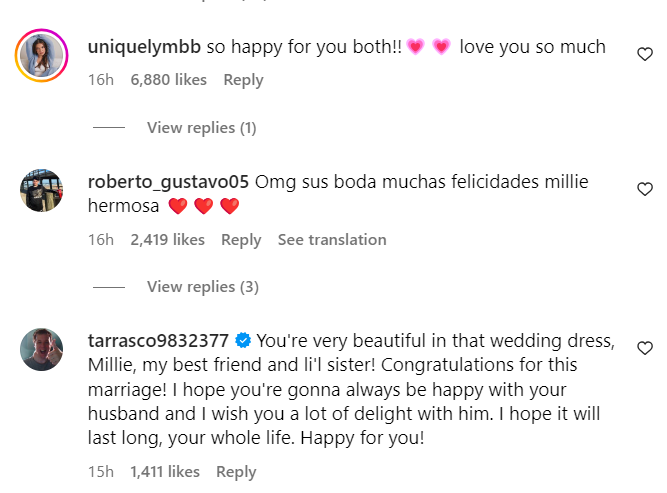
Task: Expand View replies (1) under uniquelymbb
Action: pos(201,128)
